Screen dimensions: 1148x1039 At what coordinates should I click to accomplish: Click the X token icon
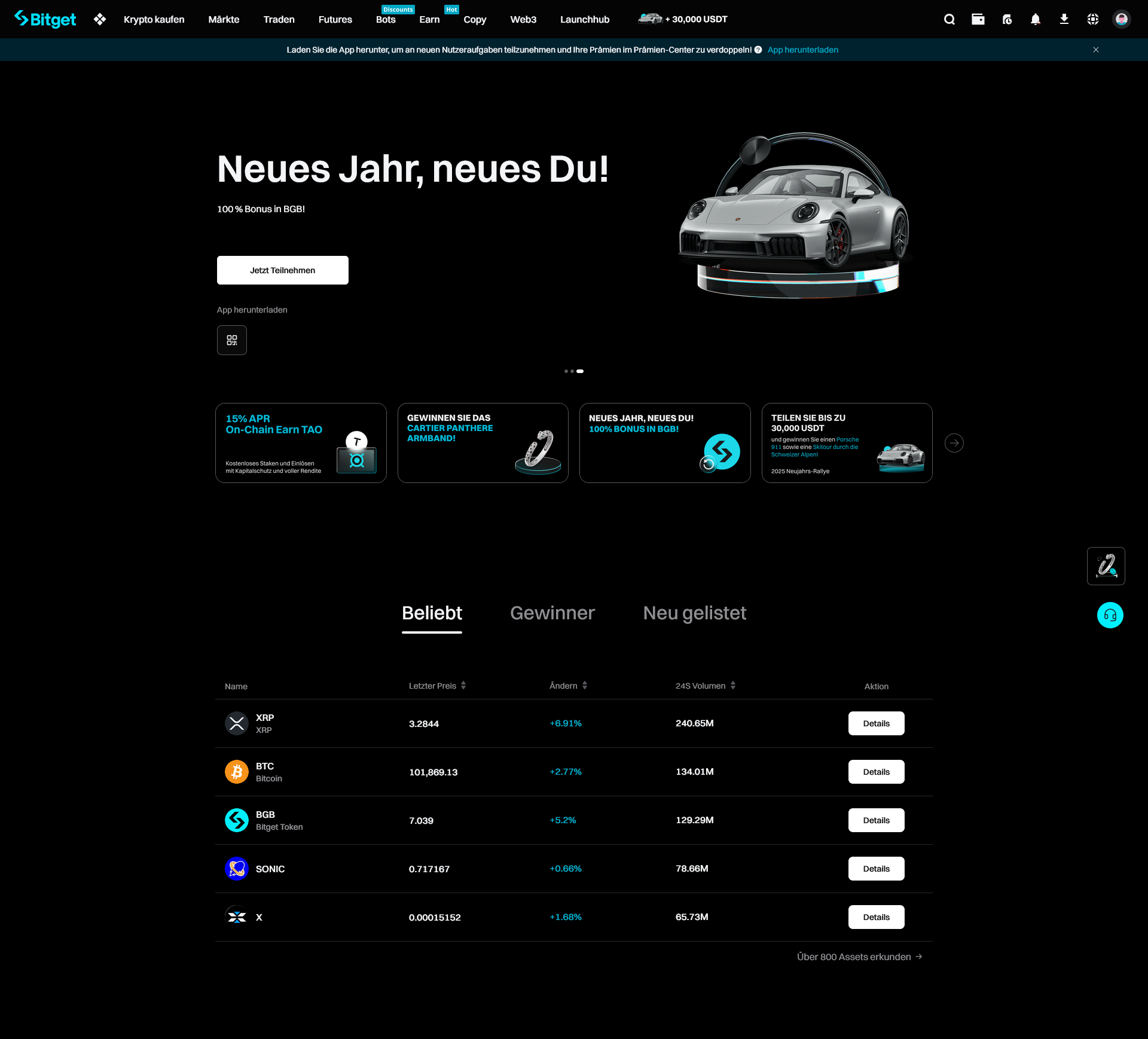(237, 917)
